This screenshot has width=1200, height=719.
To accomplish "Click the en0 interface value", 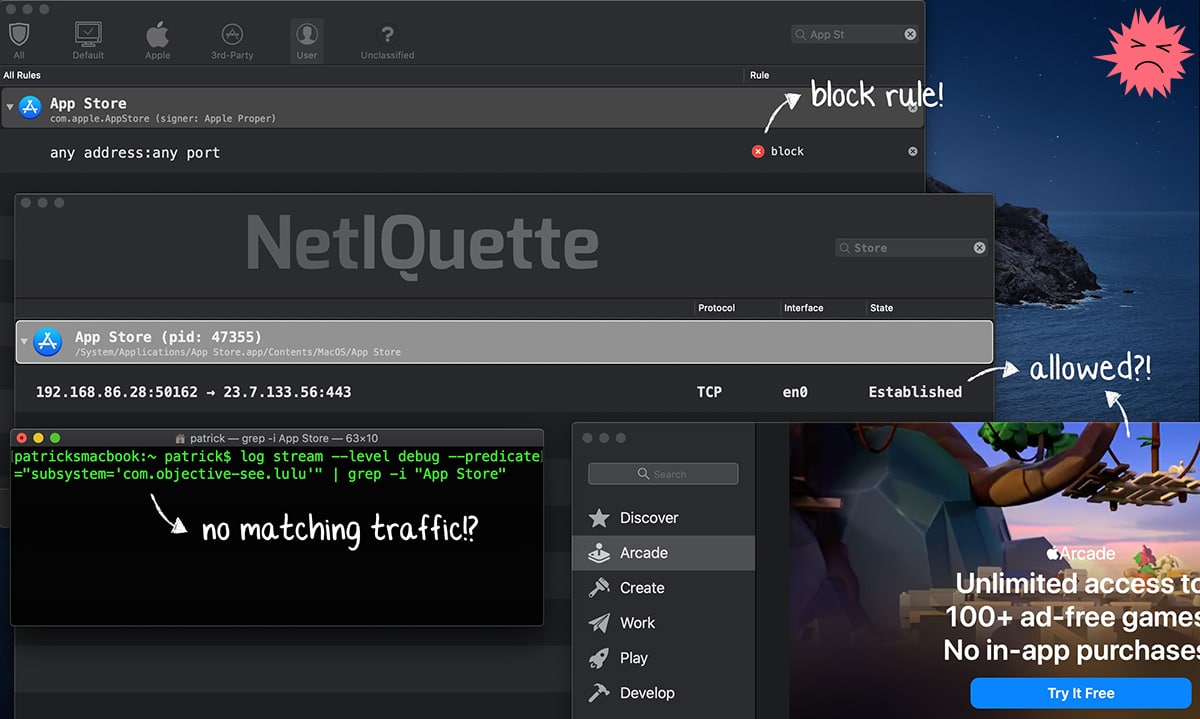I will coord(795,392).
